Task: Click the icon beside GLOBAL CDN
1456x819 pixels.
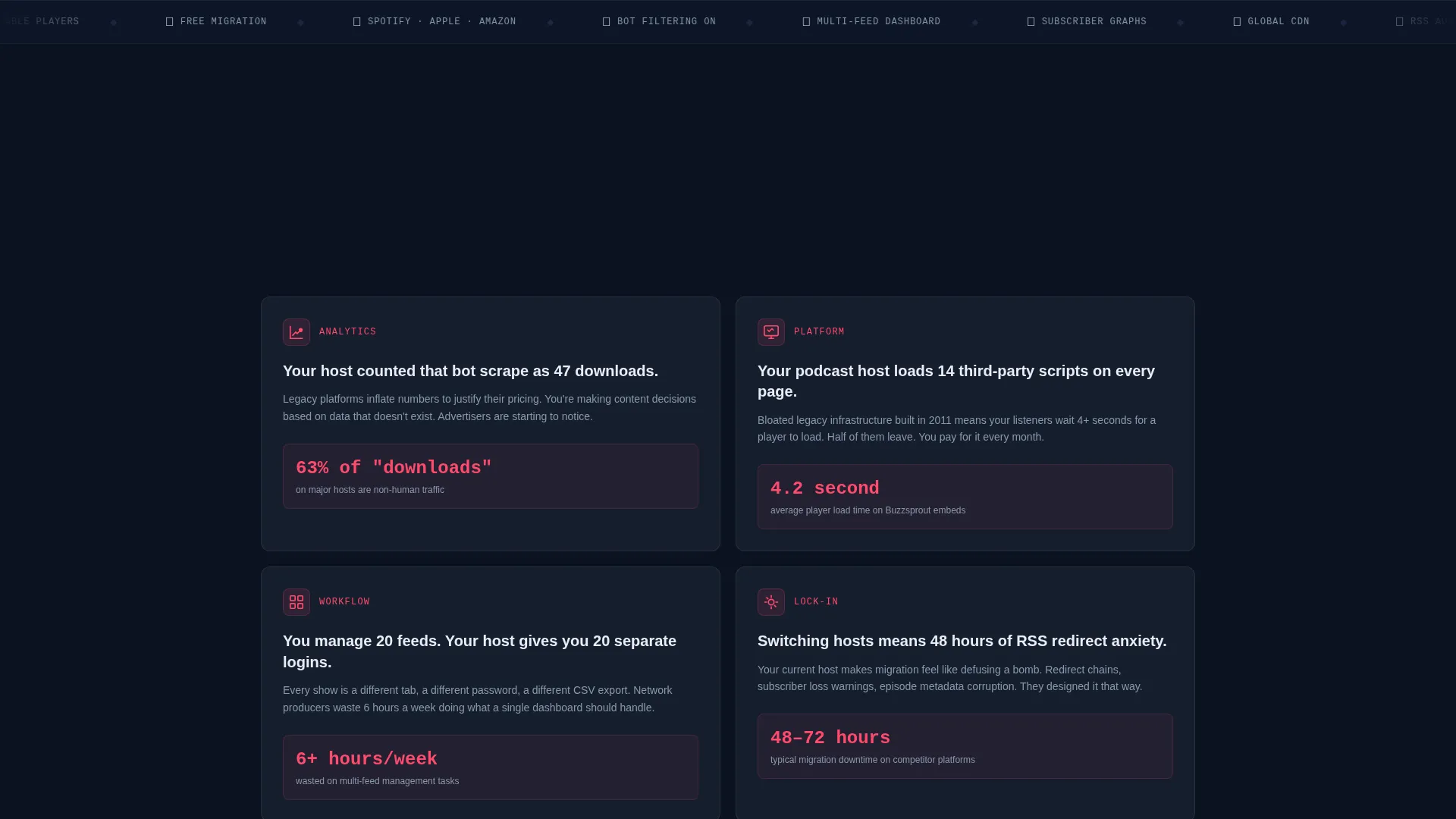Action: pos(1238,22)
